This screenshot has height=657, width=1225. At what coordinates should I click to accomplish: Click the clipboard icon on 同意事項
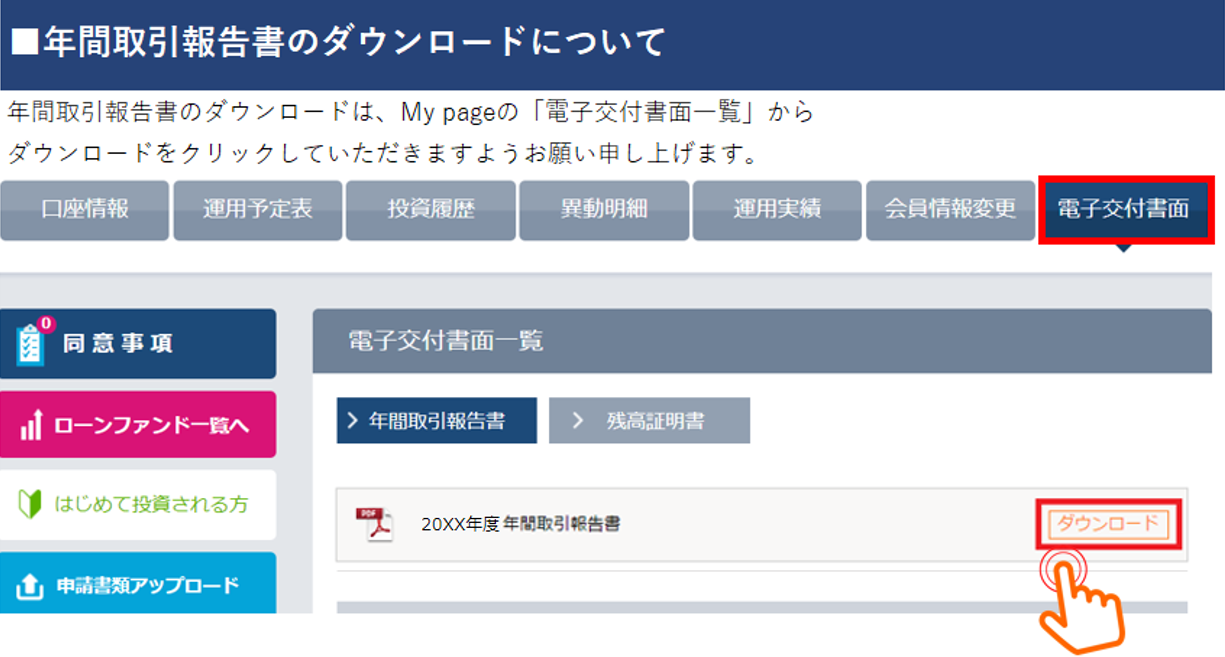tap(31, 345)
